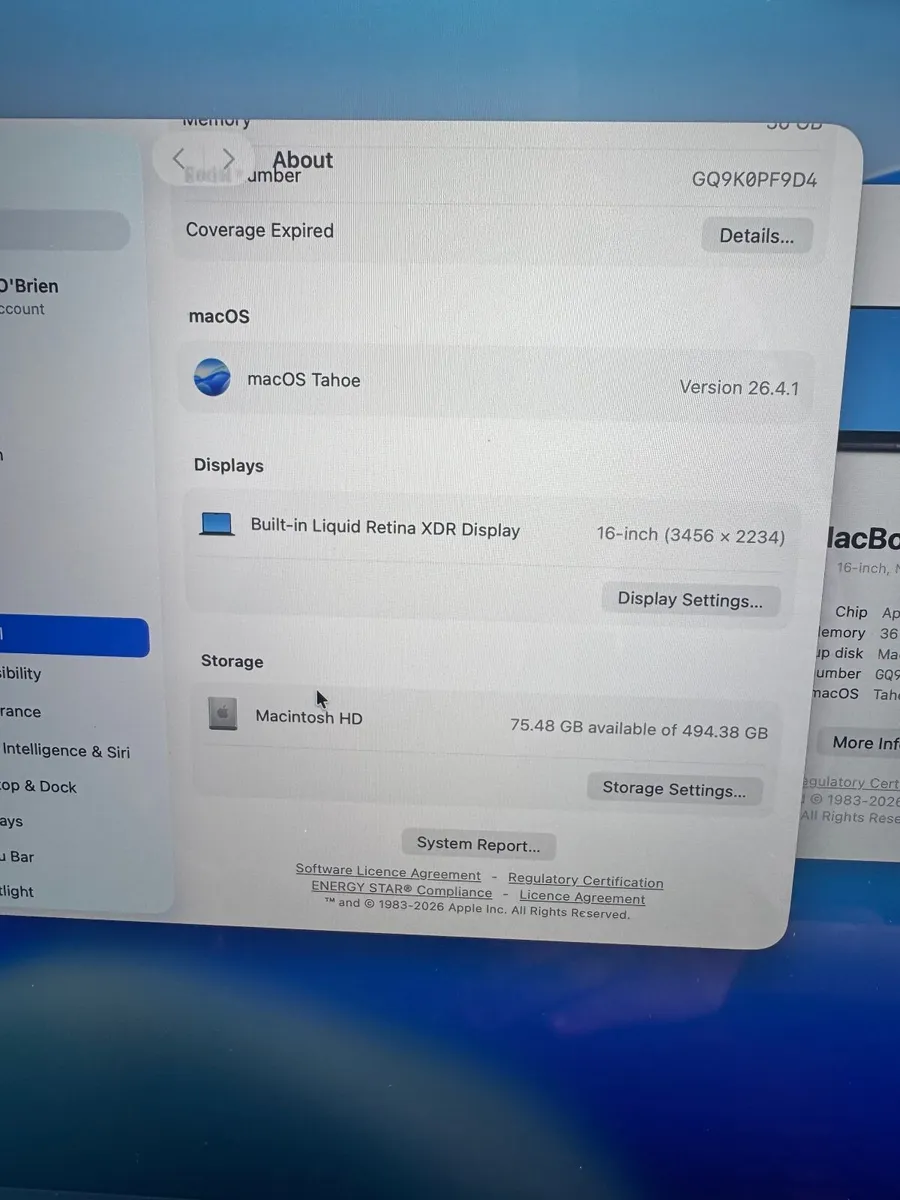Select Spotlight in the sidebar
This screenshot has width=900, height=1200.
22,891
